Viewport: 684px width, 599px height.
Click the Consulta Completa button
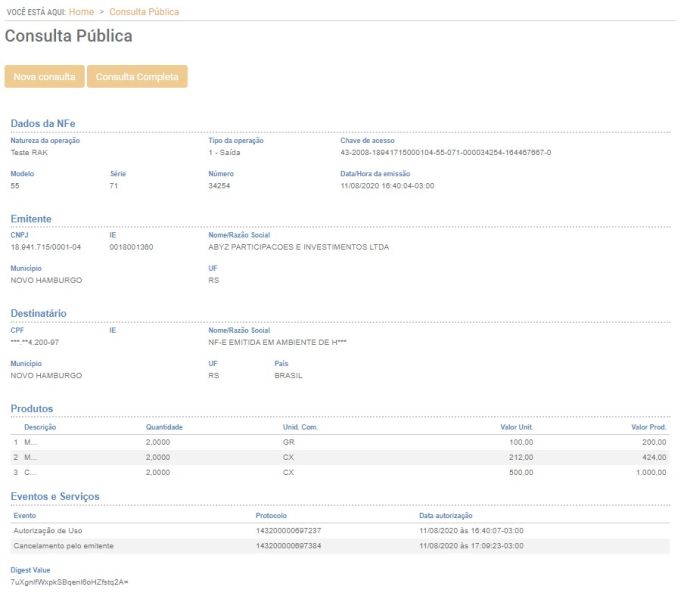pos(137,77)
